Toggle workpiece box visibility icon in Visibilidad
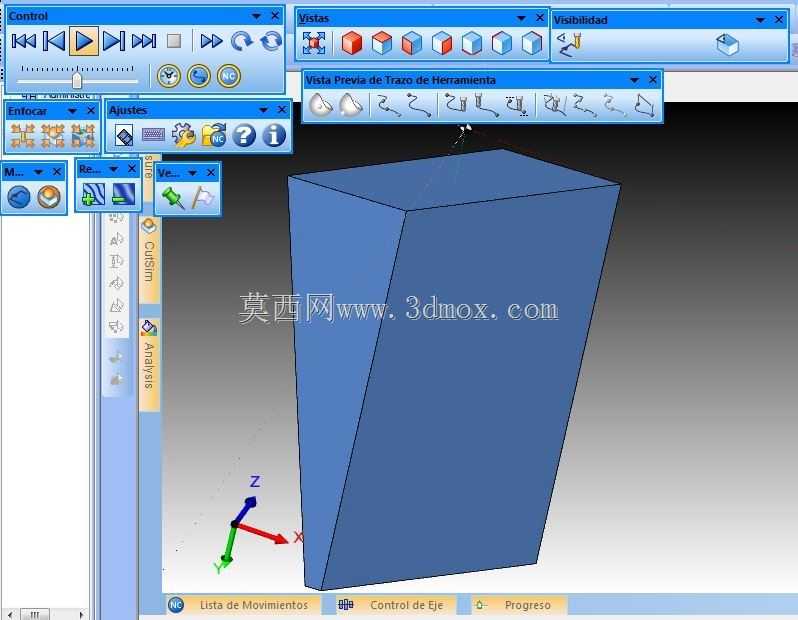This screenshot has height=620, width=798. (x=727, y=45)
